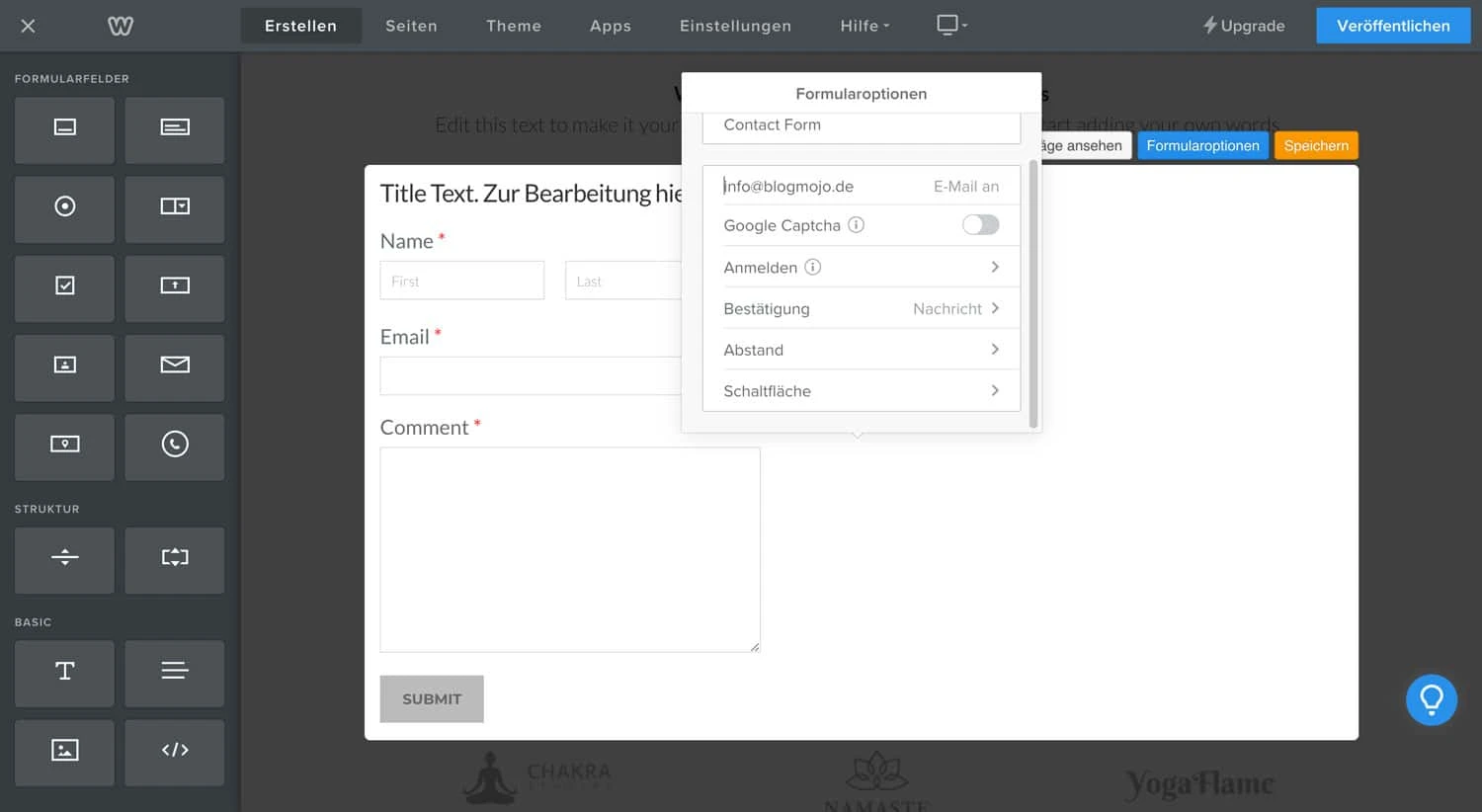Save the form with the Speichern button
Viewport: 1482px width, 812px height.
coord(1316,145)
